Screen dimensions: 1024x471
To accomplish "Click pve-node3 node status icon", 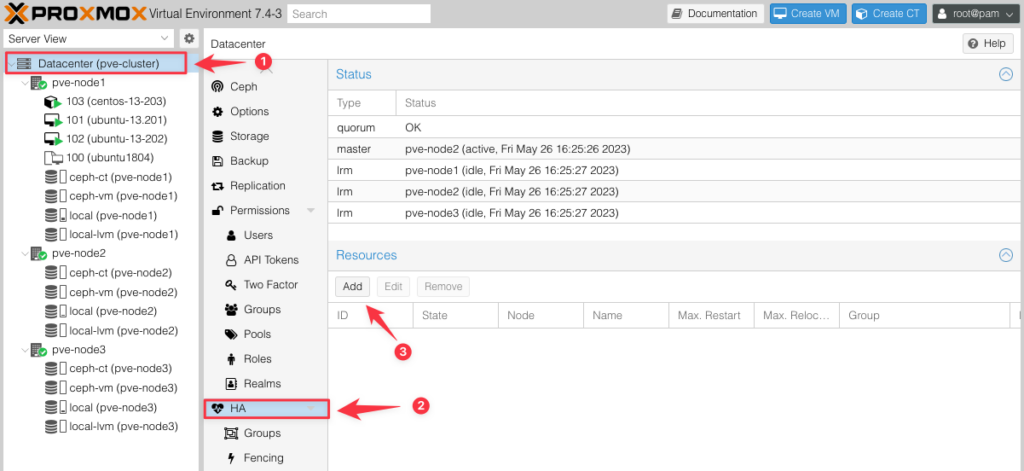I will (39, 349).
